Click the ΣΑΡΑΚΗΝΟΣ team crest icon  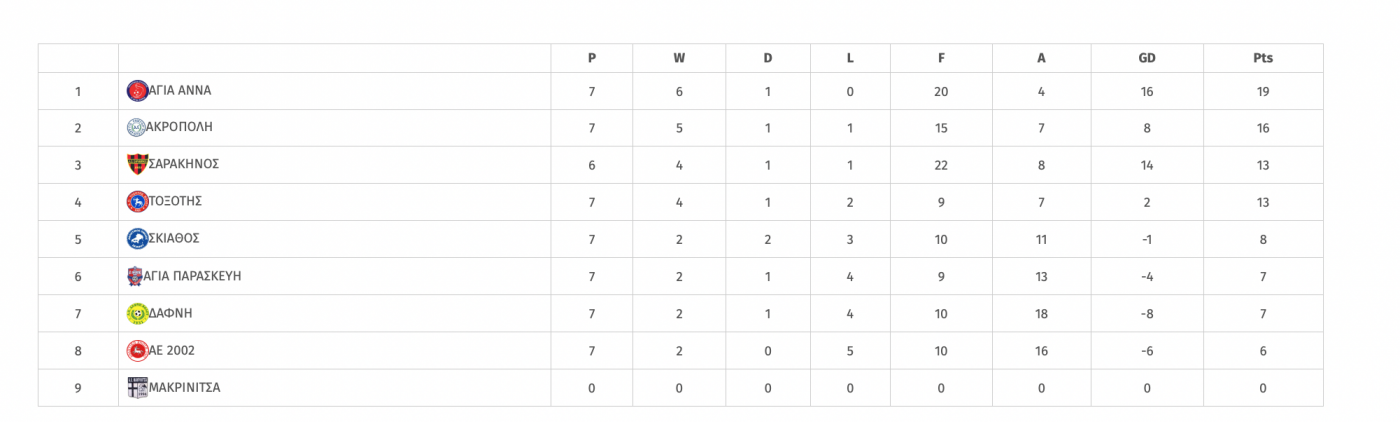click(x=137, y=165)
